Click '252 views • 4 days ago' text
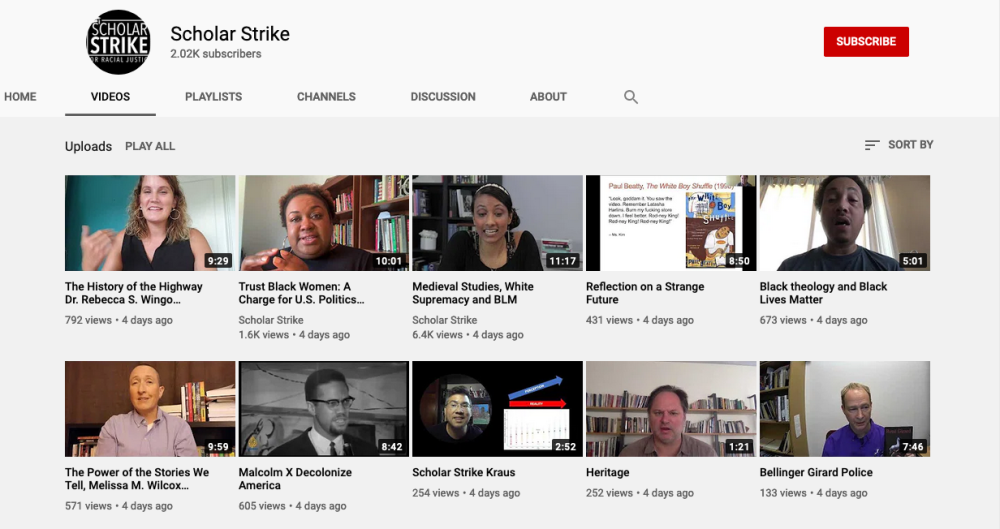This screenshot has width=1000, height=529. (x=640, y=493)
